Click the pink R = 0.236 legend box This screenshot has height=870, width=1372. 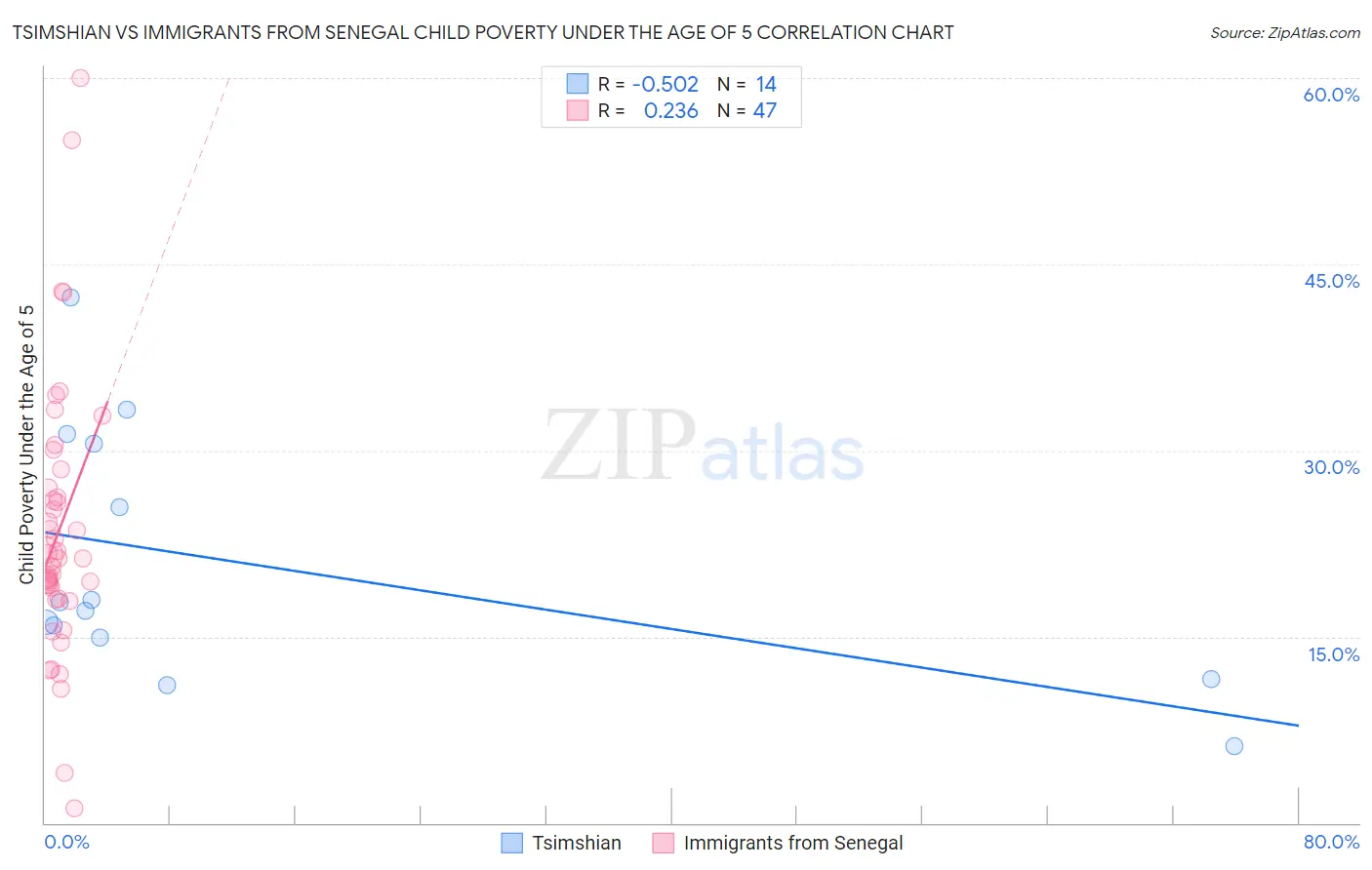(x=578, y=110)
